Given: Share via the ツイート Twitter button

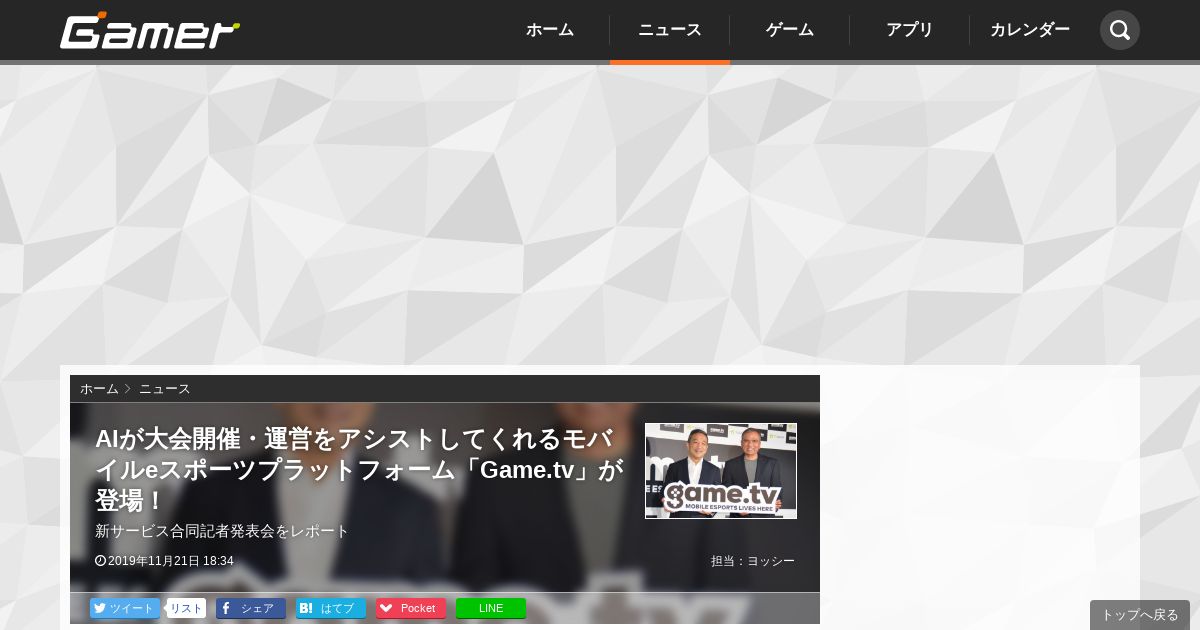Looking at the screenshot, I should click(125, 608).
